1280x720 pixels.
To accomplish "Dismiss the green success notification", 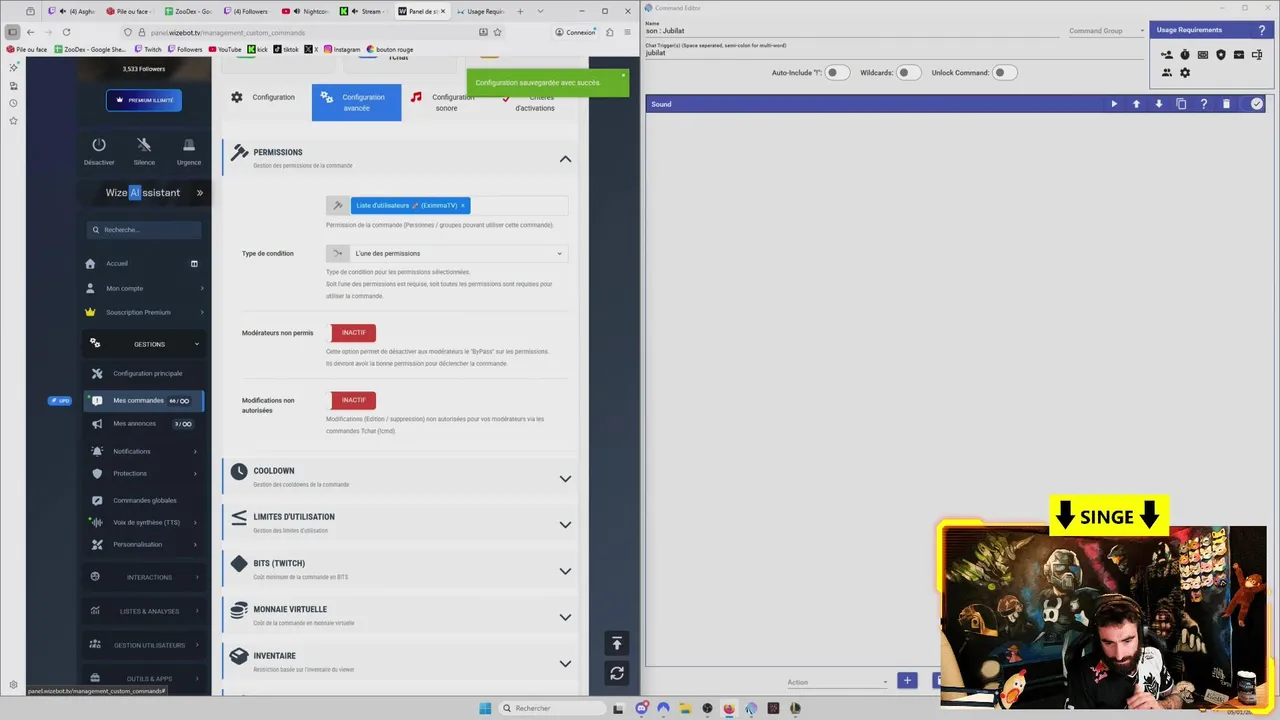I will pos(622,75).
